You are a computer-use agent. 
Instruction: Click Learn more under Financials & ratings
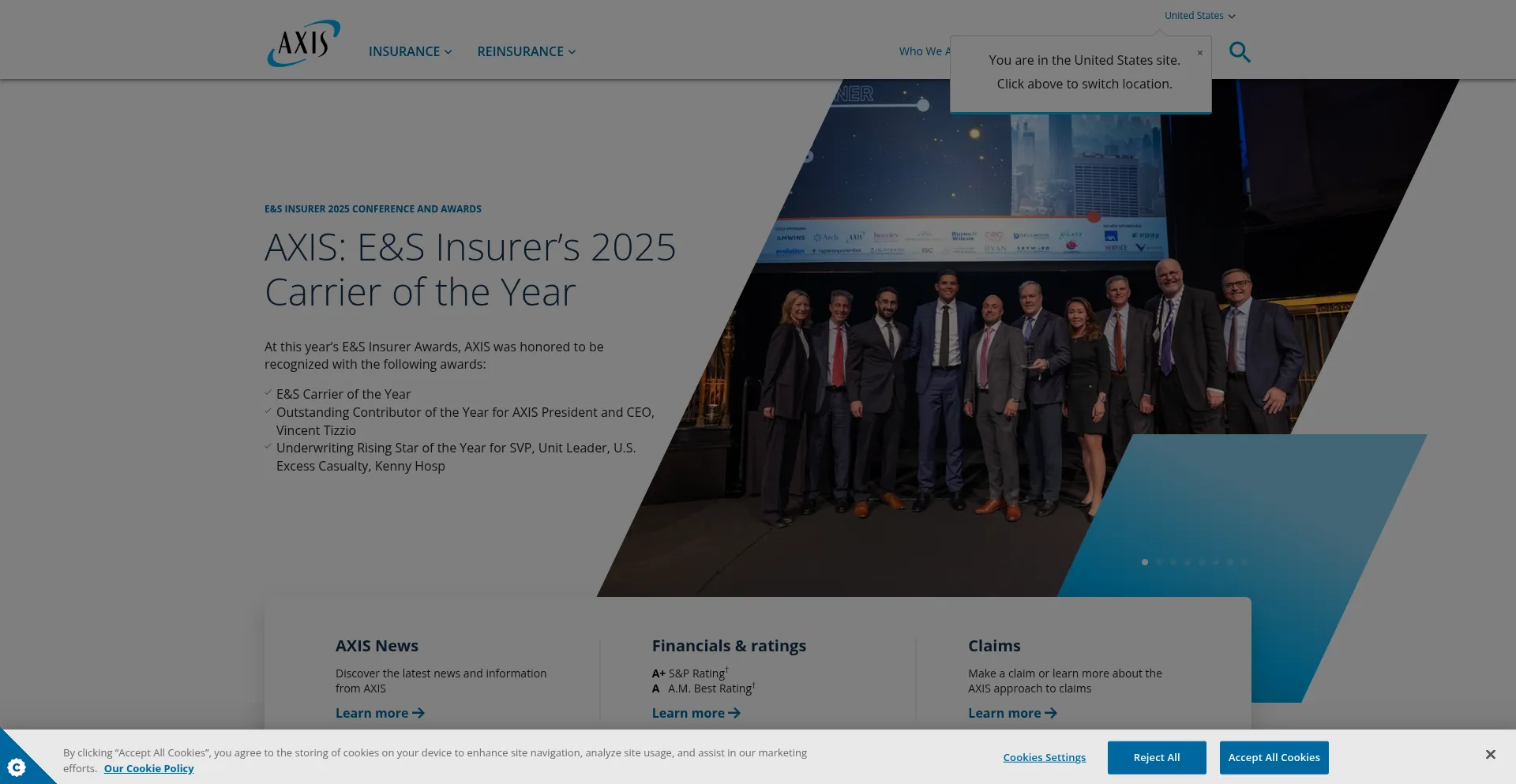pyautogui.click(x=695, y=713)
